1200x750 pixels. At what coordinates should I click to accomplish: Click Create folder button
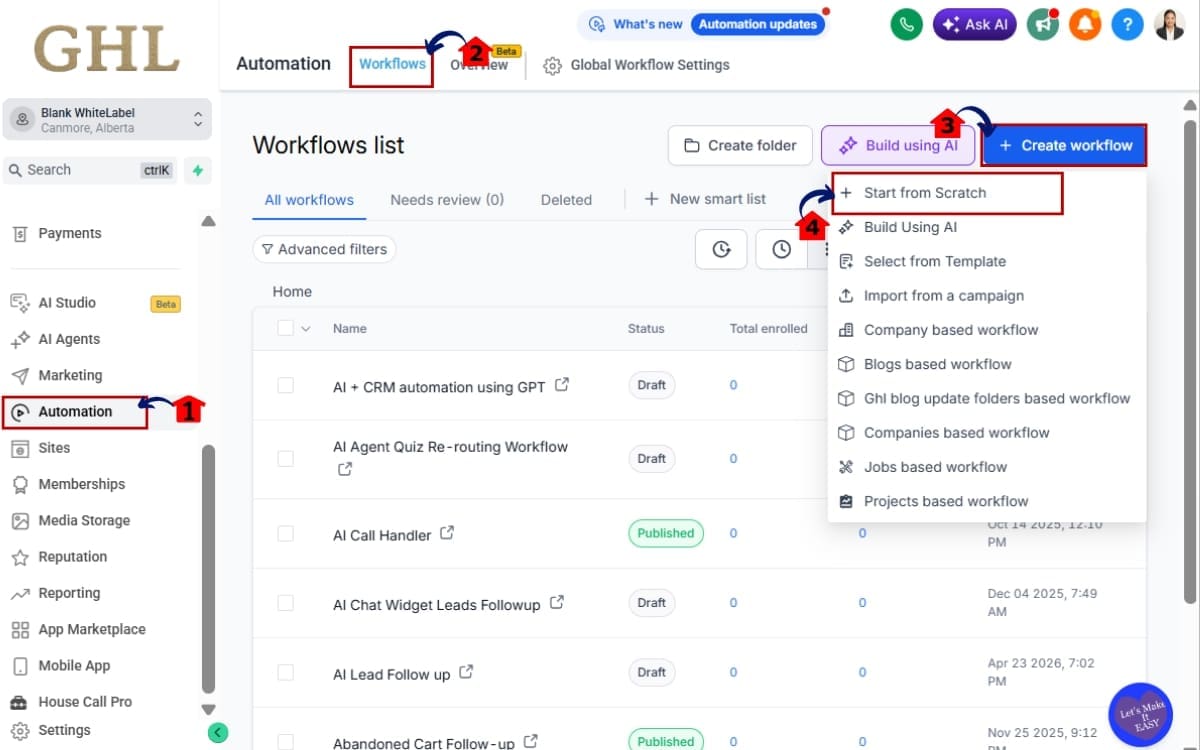point(740,145)
